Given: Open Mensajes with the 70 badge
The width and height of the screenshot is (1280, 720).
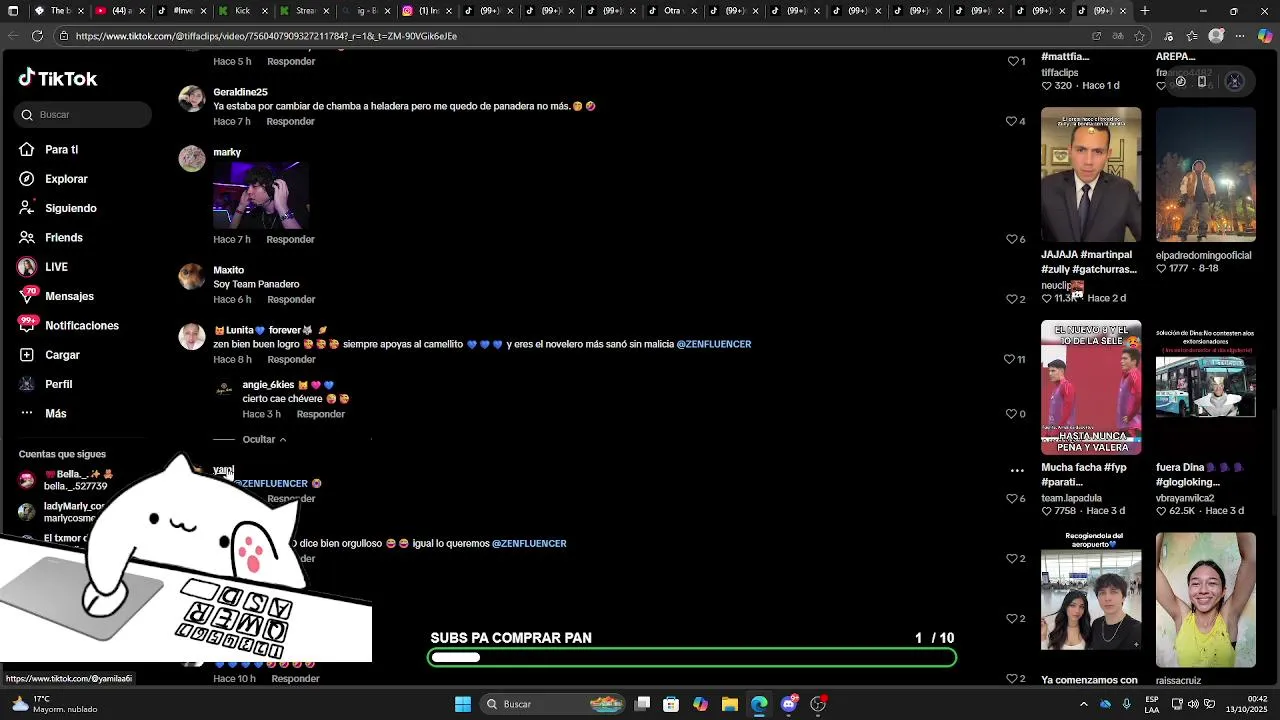Looking at the screenshot, I should pos(69,296).
